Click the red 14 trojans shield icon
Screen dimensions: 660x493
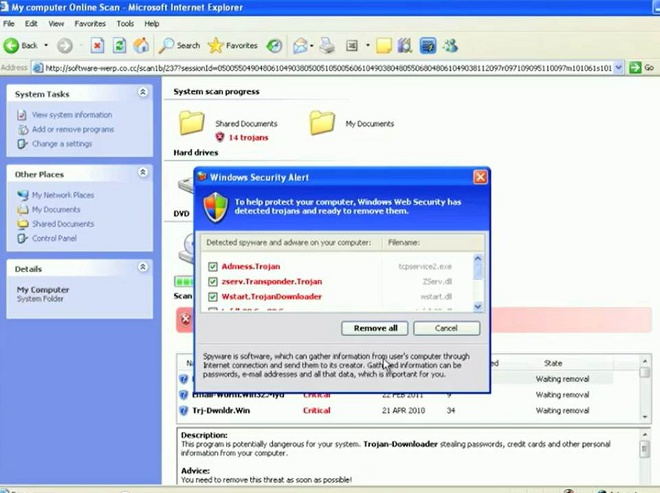220,137
